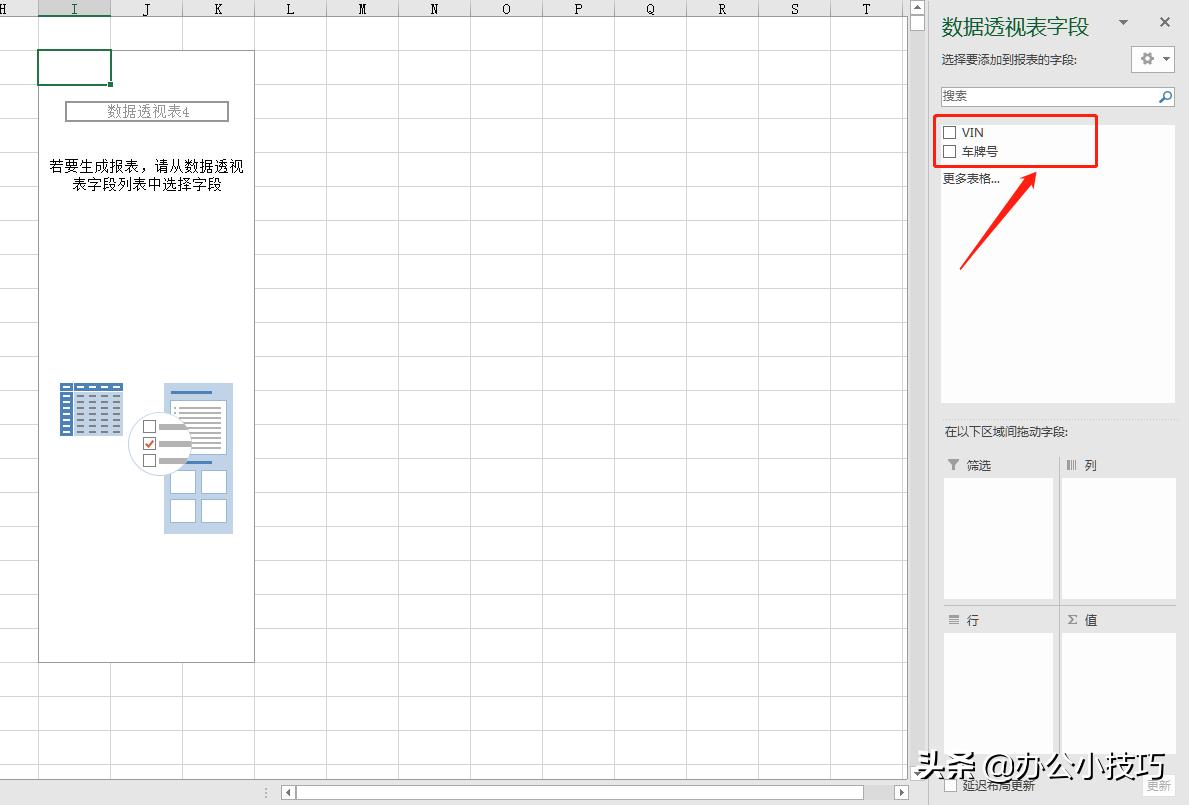Click the table thumbnail graphic in the pivot placeholder
The height and width of the screenshot is (805, 1189).
click(91, 409)
